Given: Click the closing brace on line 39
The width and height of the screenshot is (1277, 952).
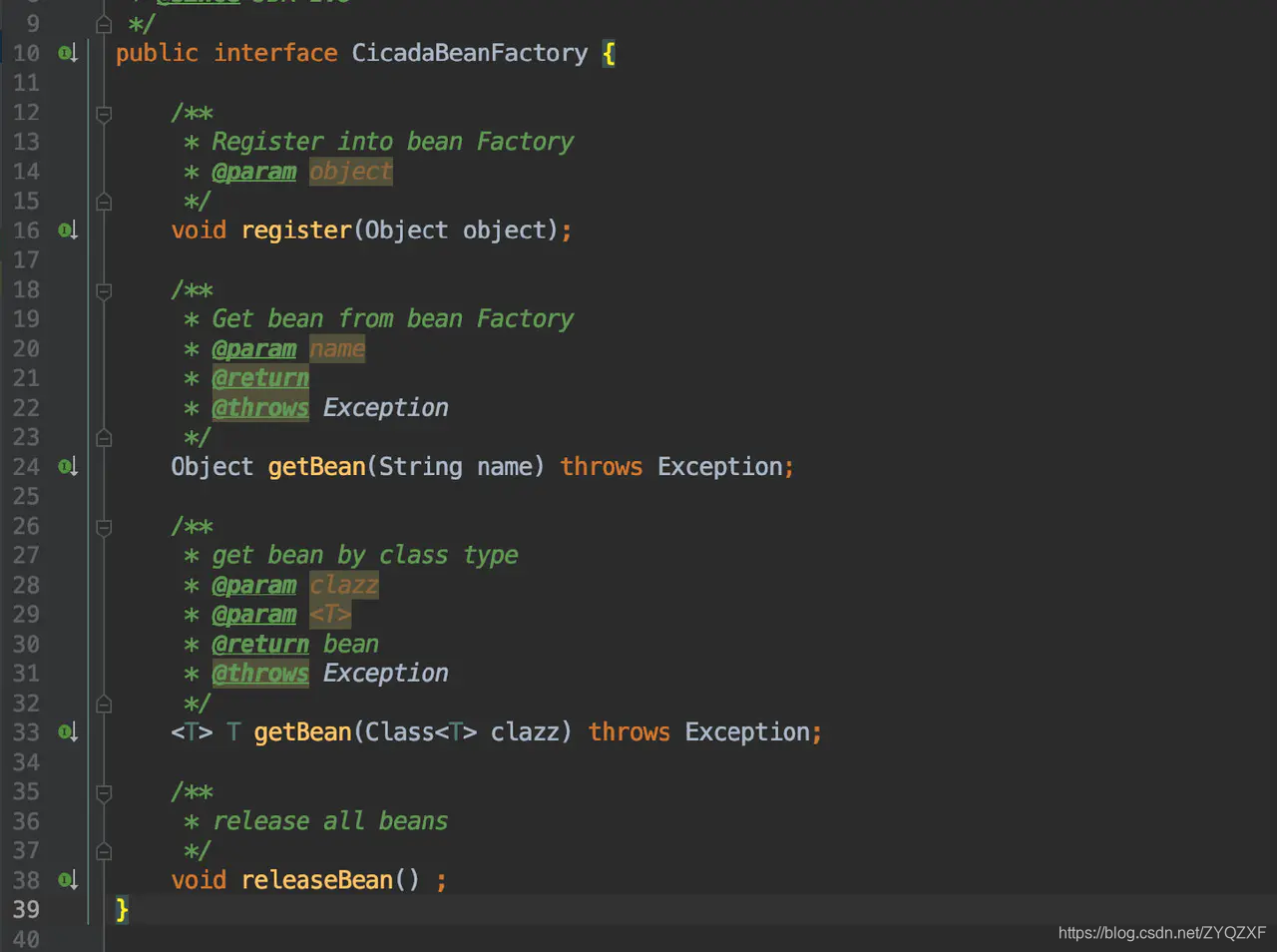Looking at the screenshot, I should click(122, 910).
